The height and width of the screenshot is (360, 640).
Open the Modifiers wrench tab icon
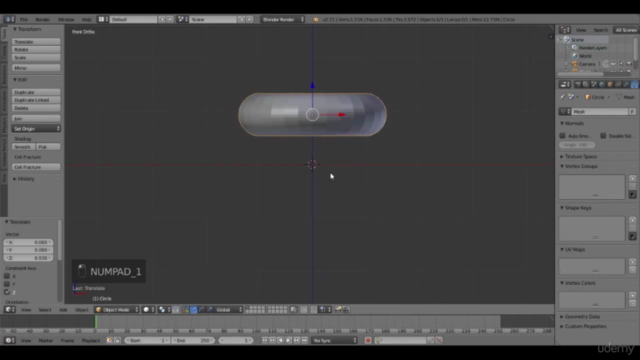point(627,84)
